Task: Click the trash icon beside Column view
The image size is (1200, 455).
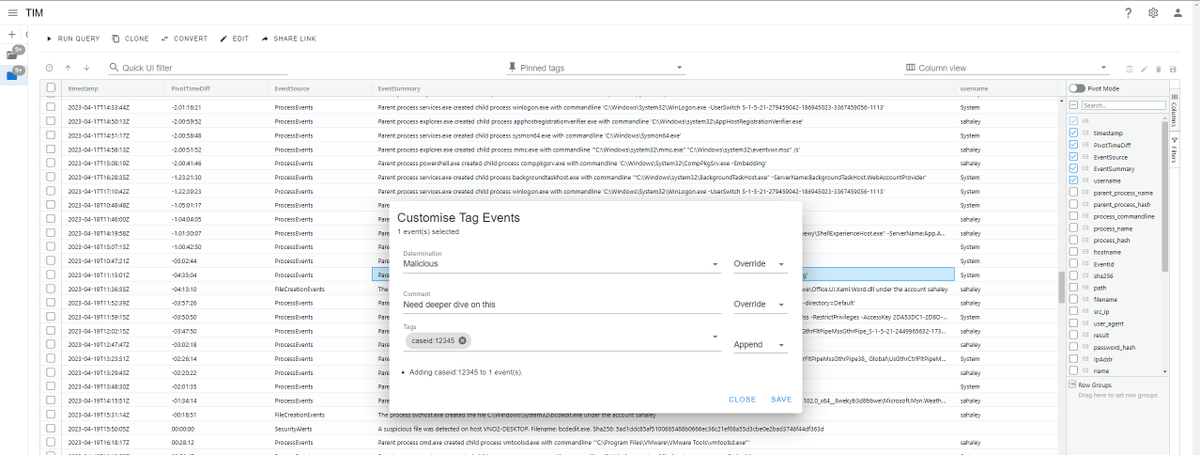Action: coord(1157,68)
